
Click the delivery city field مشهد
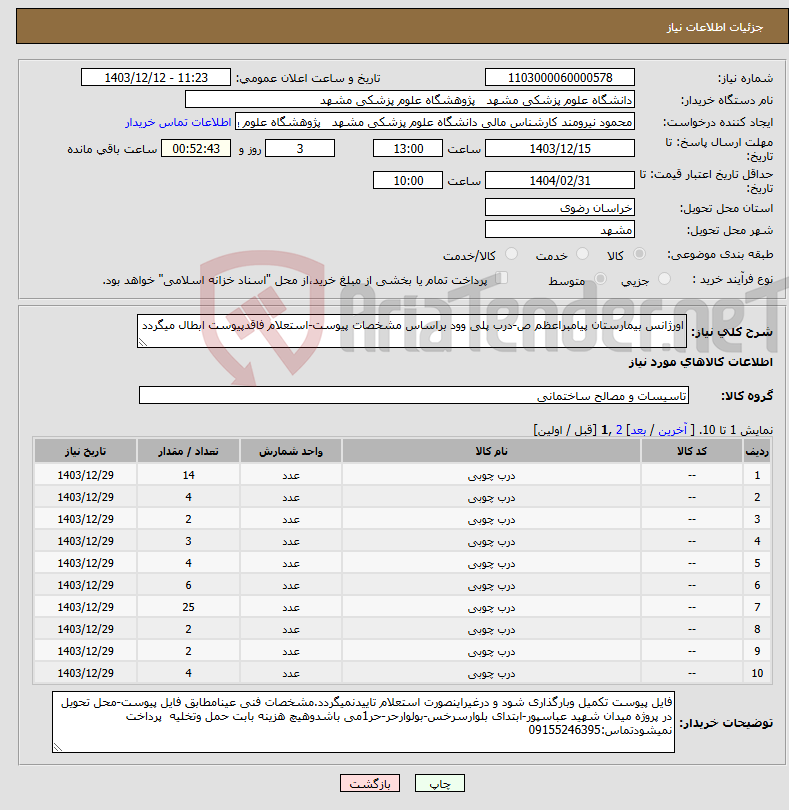pyautogui.click(x=560, y=229)
